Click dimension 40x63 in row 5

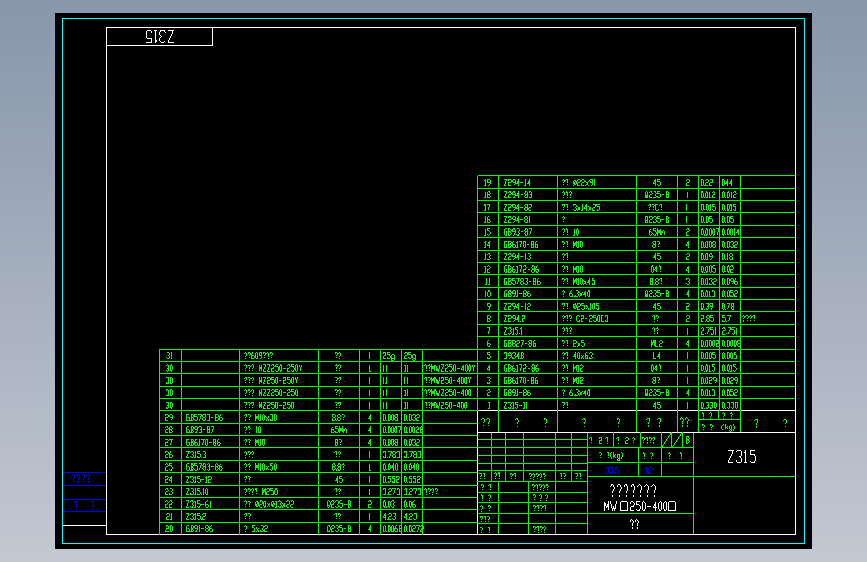(583, 356)
